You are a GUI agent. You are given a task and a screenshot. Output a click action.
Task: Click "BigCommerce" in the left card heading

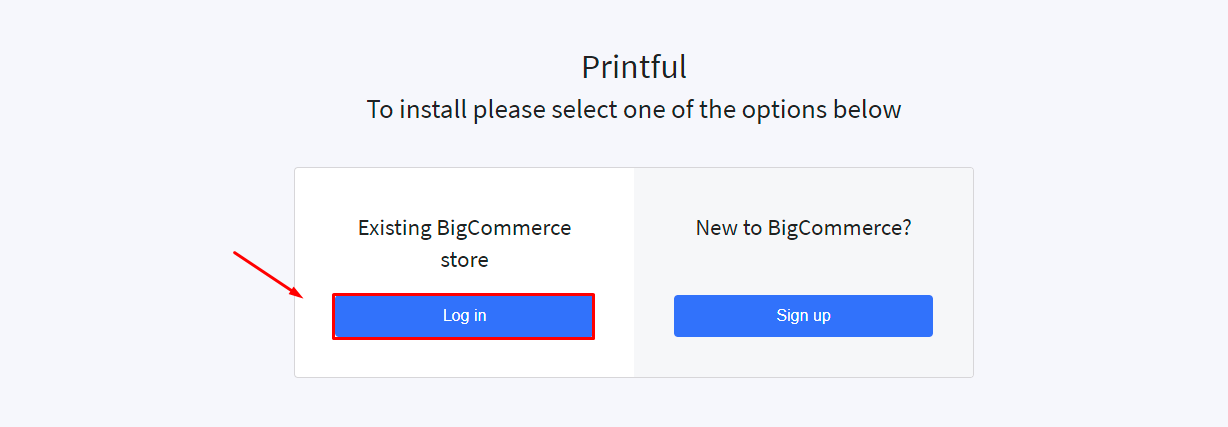pyautogui.click(x=504, y=228)
